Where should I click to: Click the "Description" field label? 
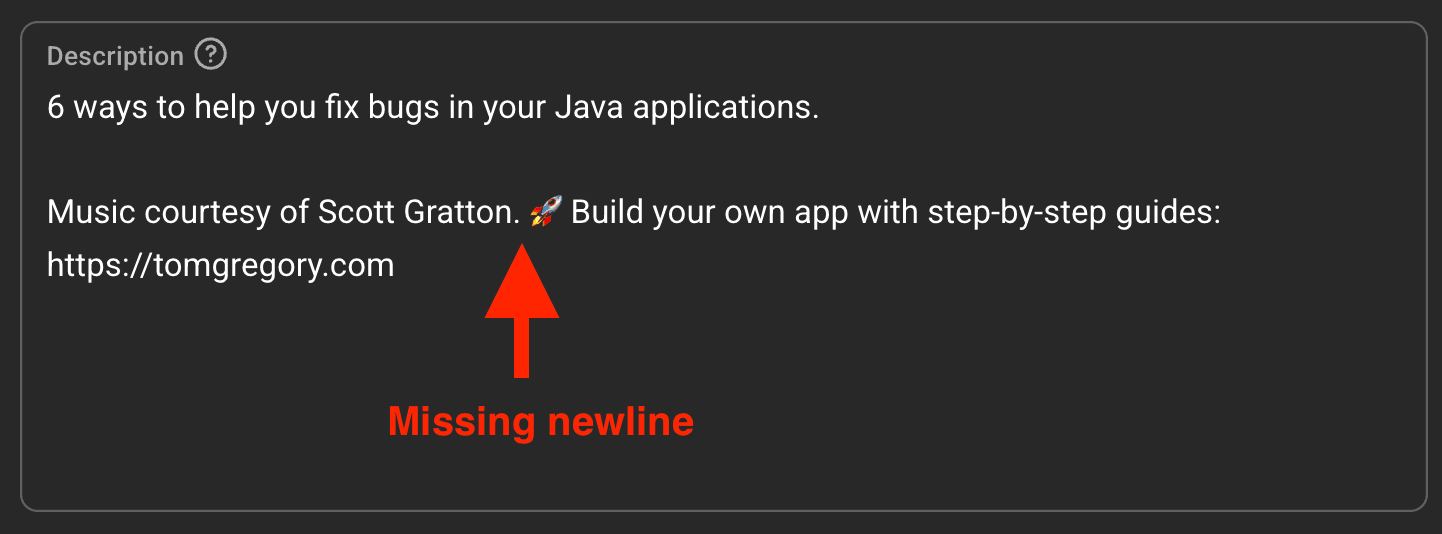click(115, 56)
